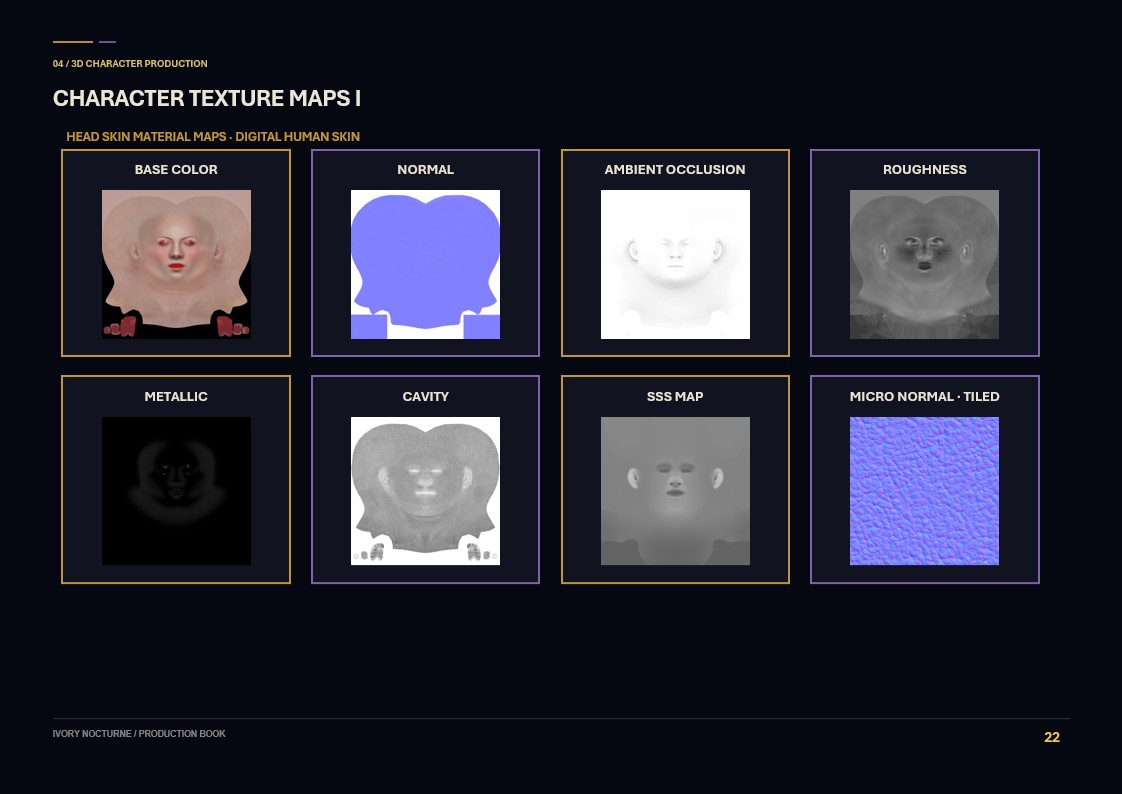Click the Base Color face texture thumbnail
Image resolution: width=1122 pixels, height=794 pixels.
pyautogui.click(x=176, y=264)
